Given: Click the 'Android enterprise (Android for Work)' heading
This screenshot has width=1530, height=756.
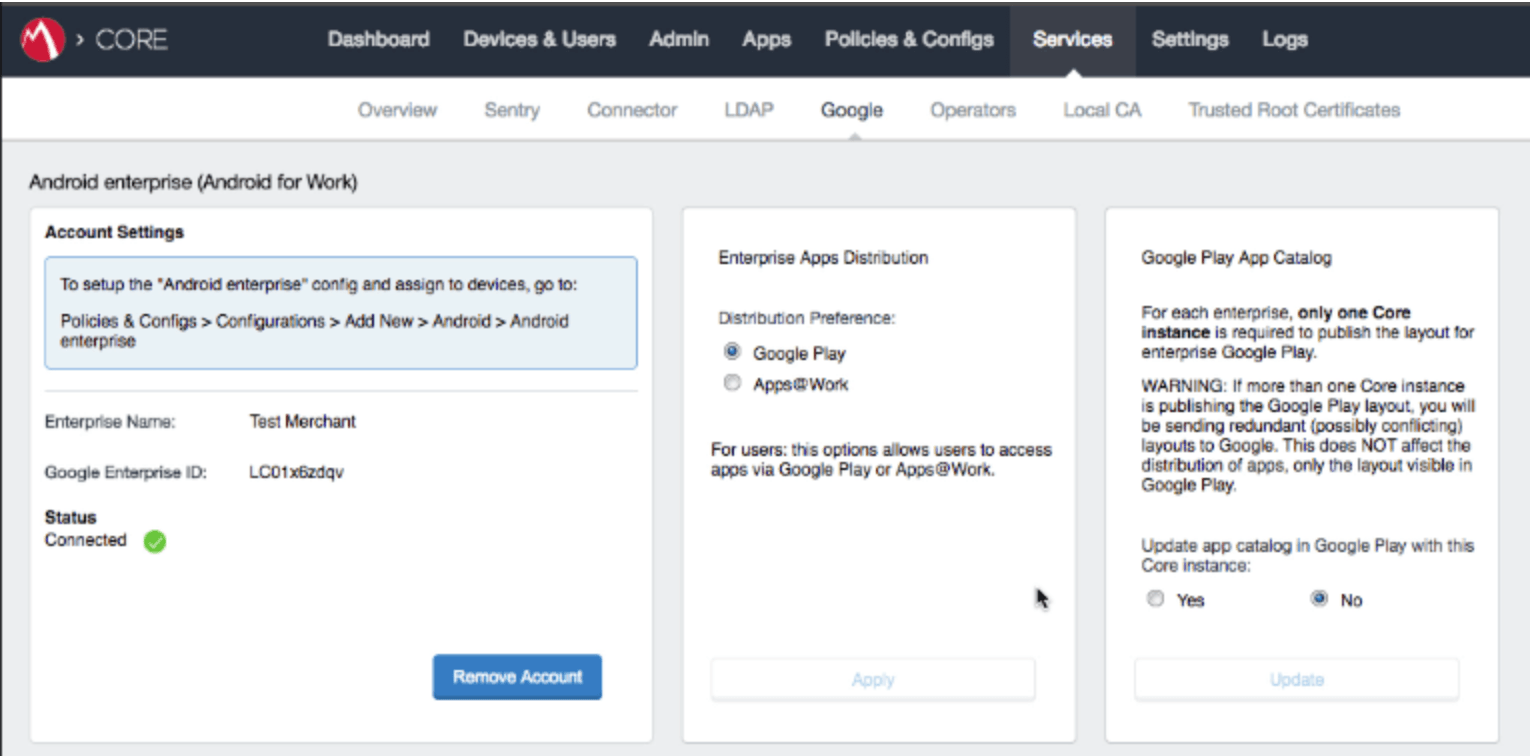Looking at the screenshot, I should (x=193, y=182).
